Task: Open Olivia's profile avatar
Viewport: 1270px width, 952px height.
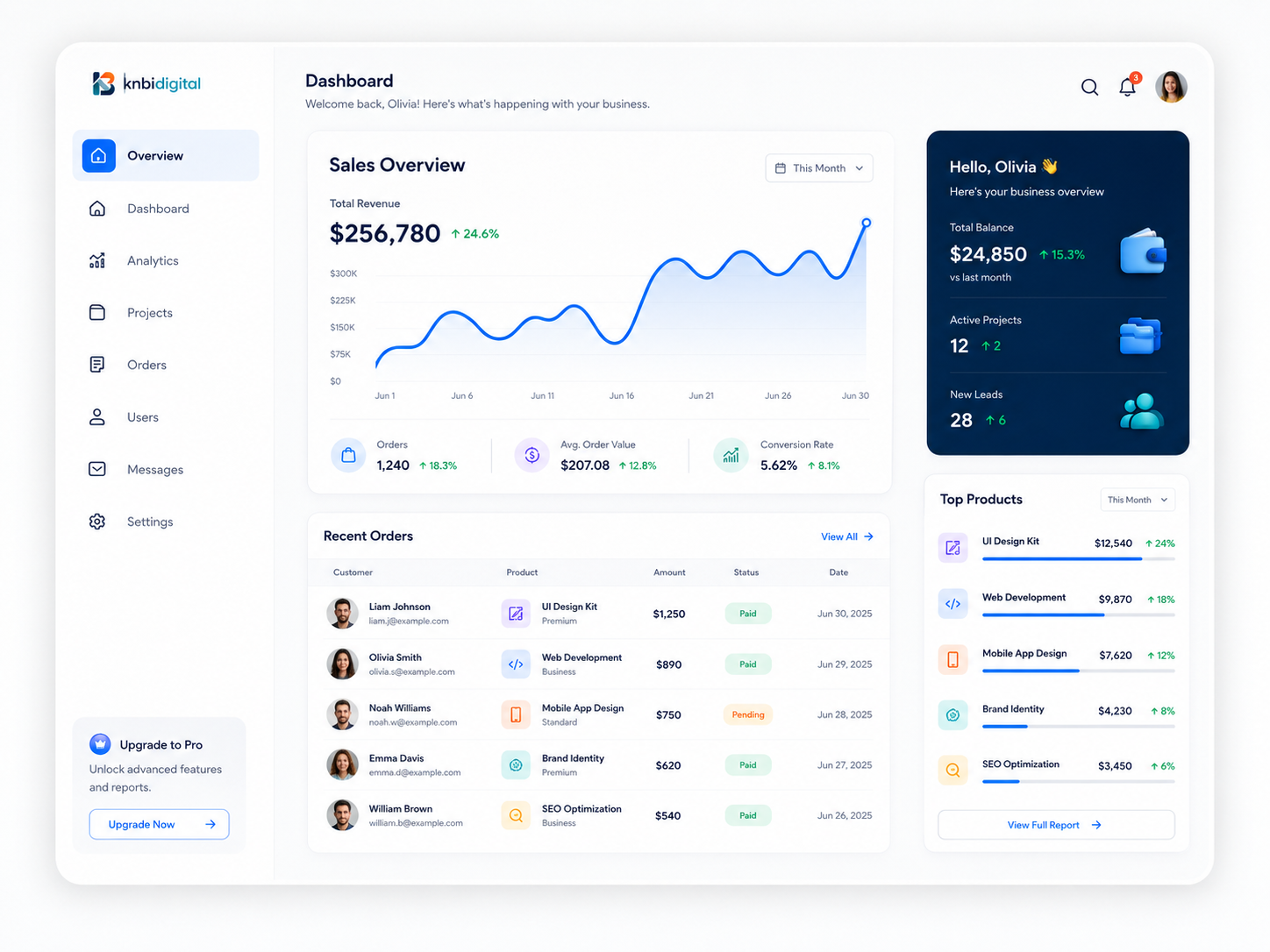Action: coord(1171,87)
